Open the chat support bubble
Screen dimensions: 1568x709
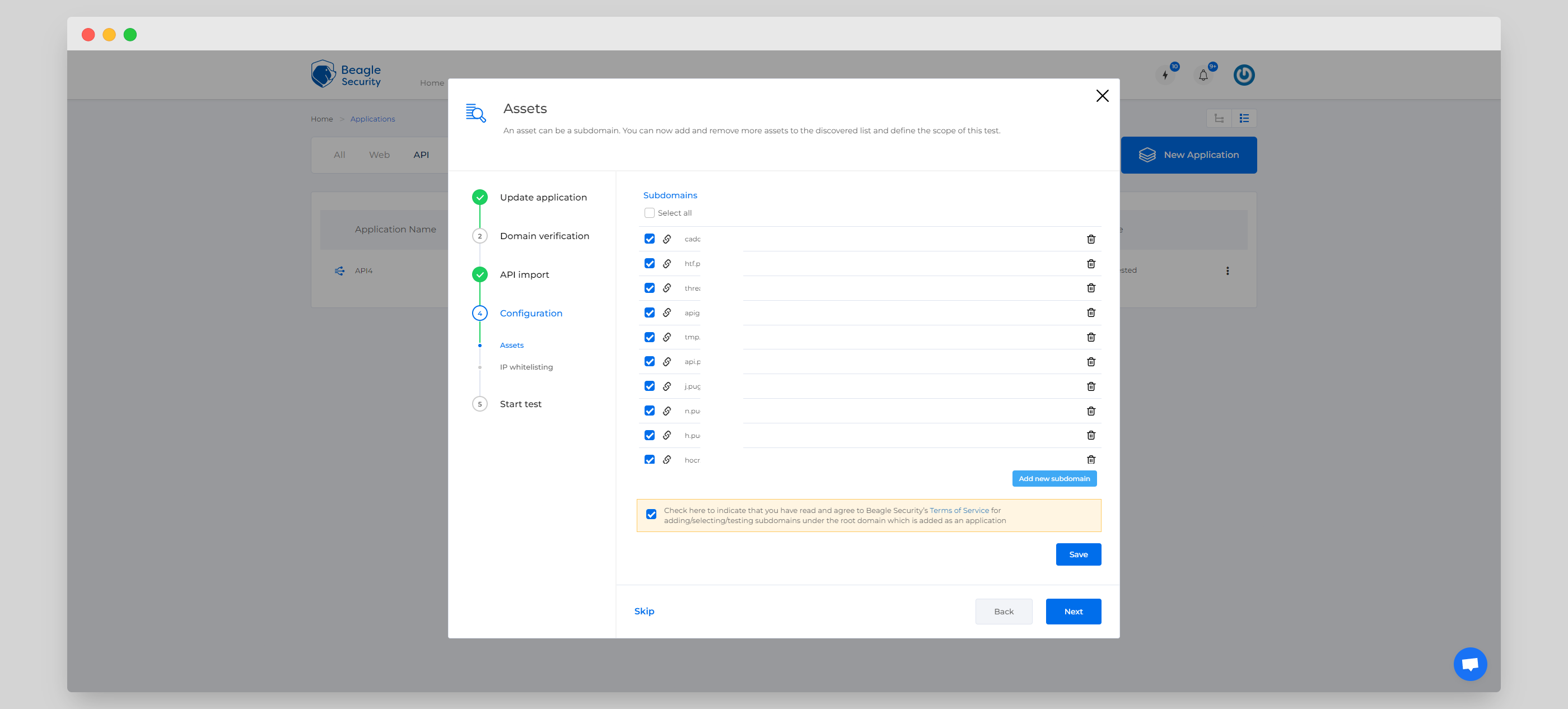coord(1470,664)
